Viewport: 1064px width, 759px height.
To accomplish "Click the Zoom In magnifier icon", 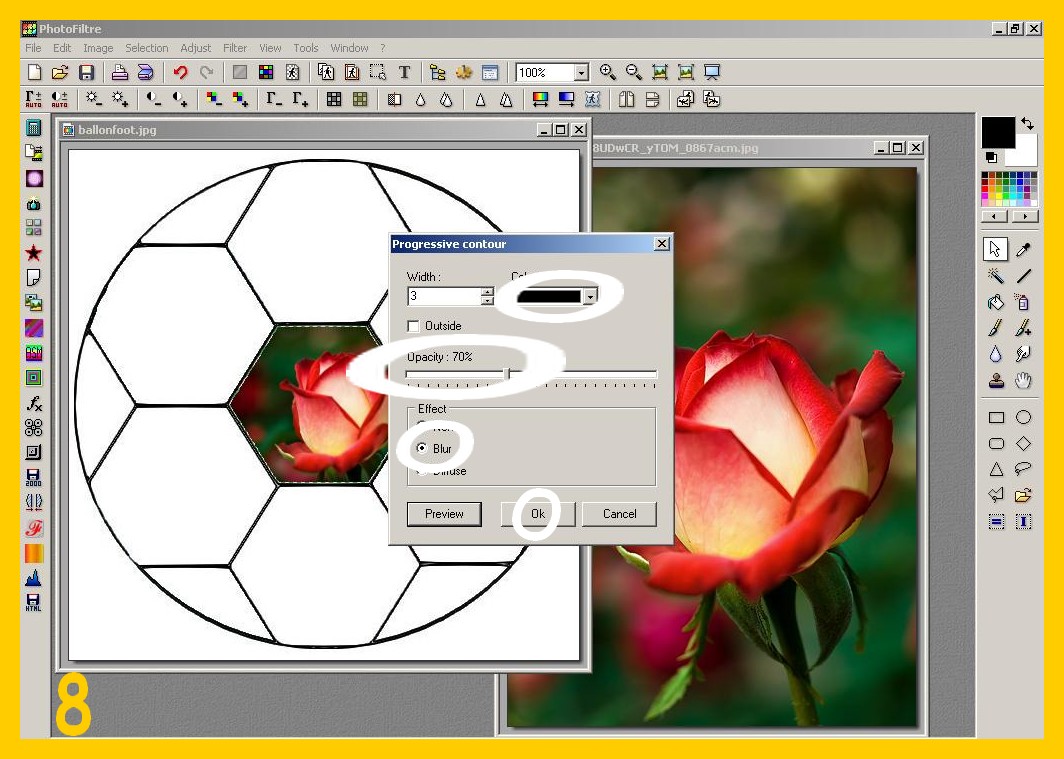I will [607, 72].
